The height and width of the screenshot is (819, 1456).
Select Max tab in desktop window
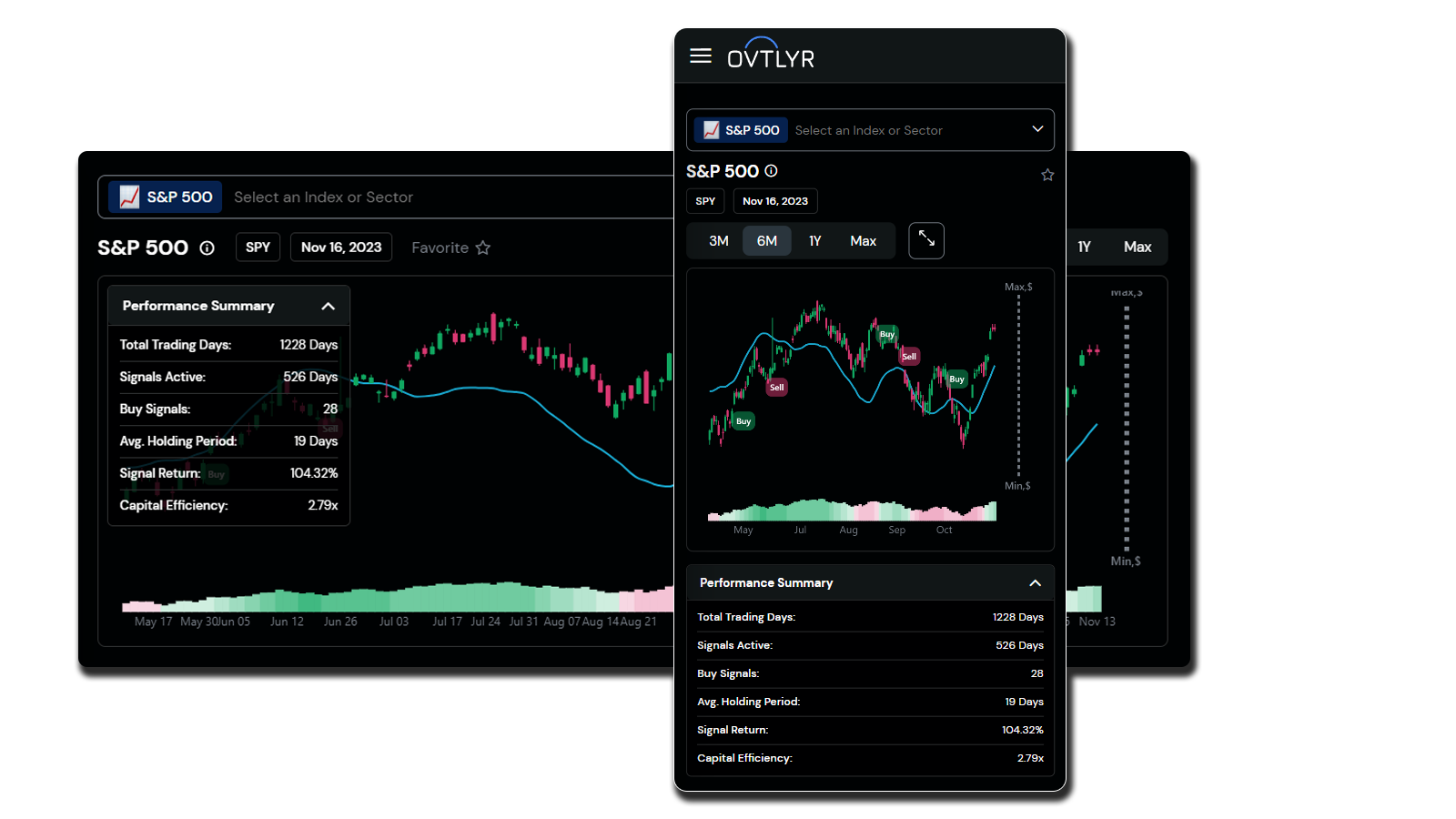(x=1137, y=248)
